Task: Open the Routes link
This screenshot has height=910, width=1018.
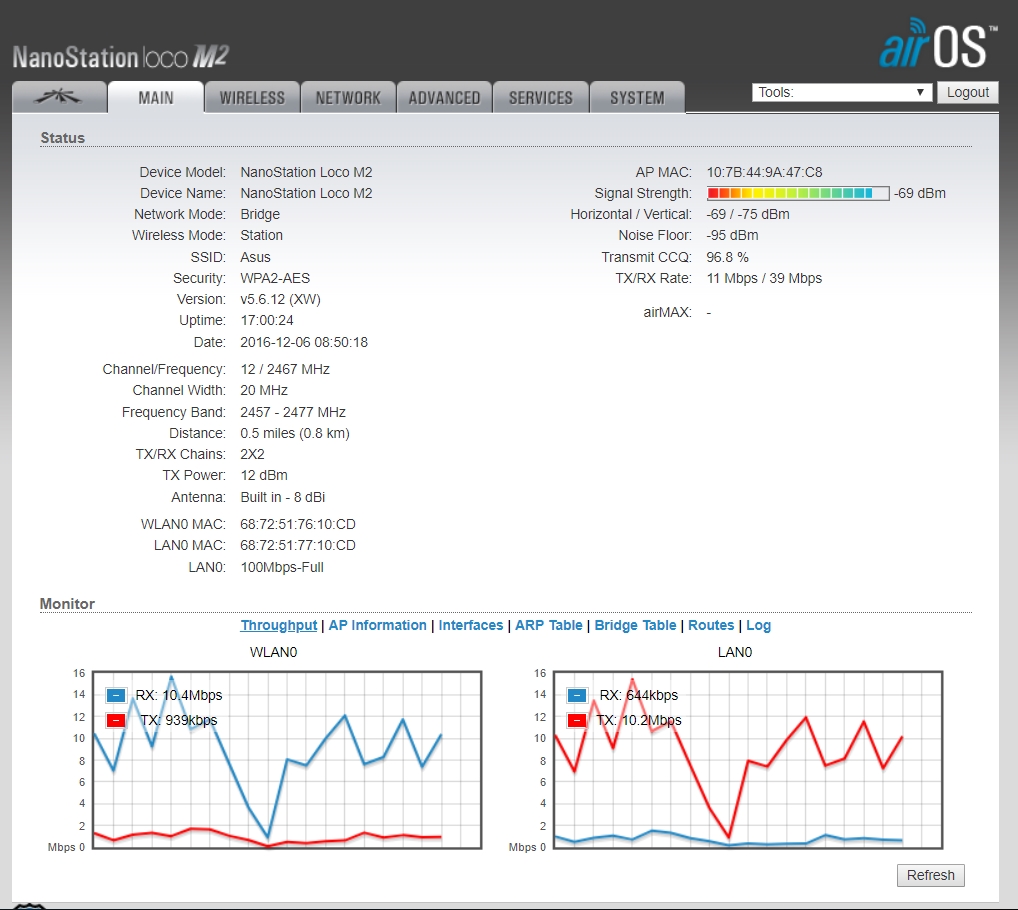Action: pyautogui.click(x=711, y=625)
